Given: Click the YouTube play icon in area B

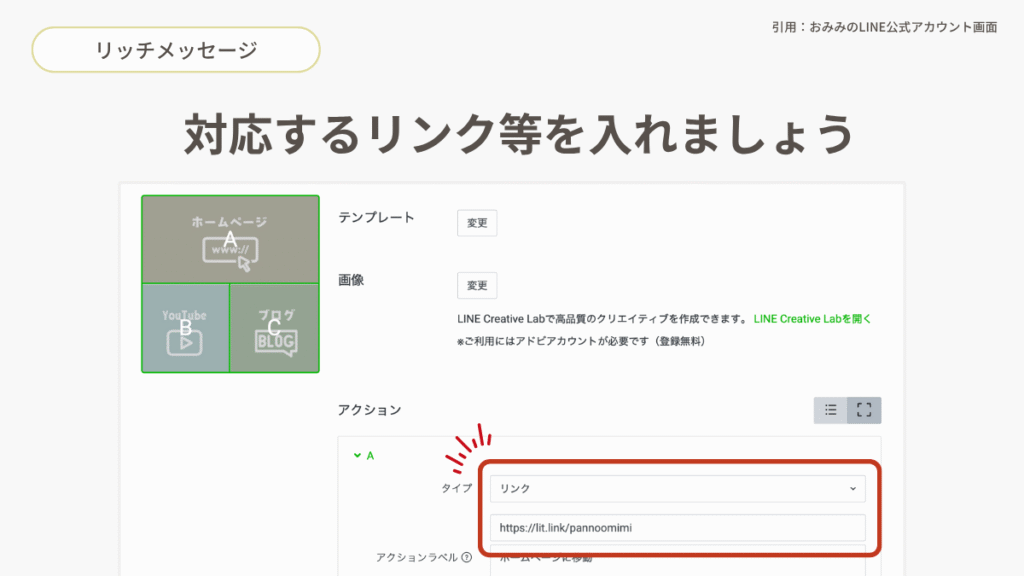Looking at the screenshot, I should coord(185,342).
